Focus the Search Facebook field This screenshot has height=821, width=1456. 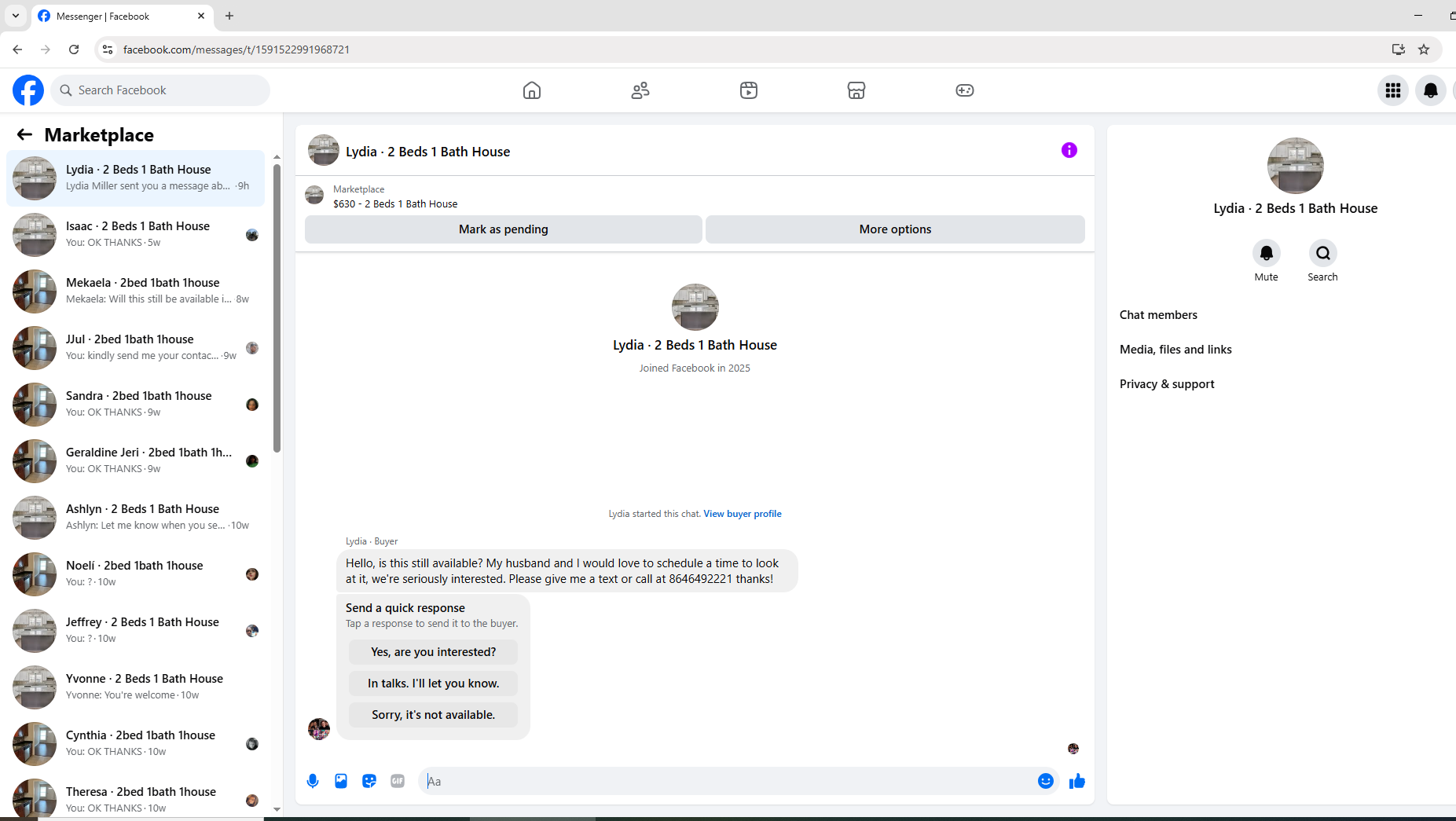[x=160, y=90]
